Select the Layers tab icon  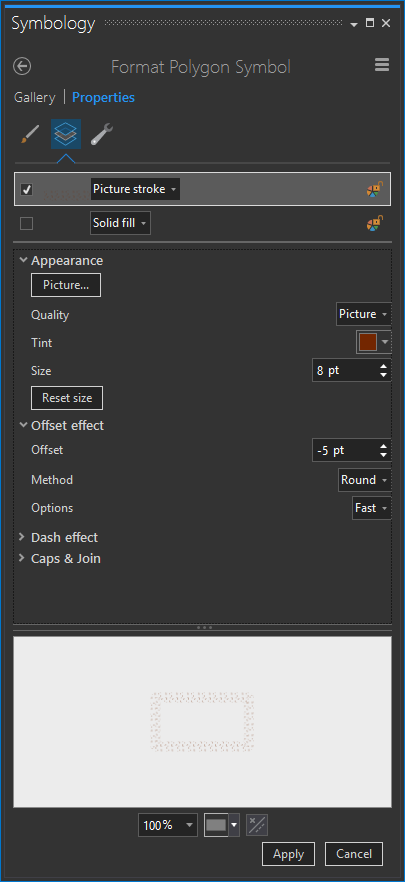coord(66,134)
